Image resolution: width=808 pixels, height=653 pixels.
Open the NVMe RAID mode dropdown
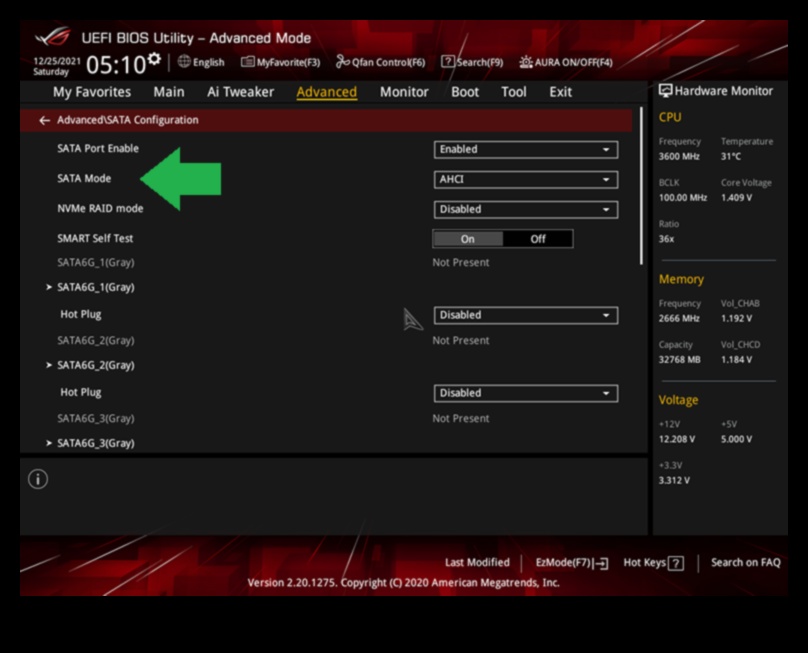(x=526, y=210)
